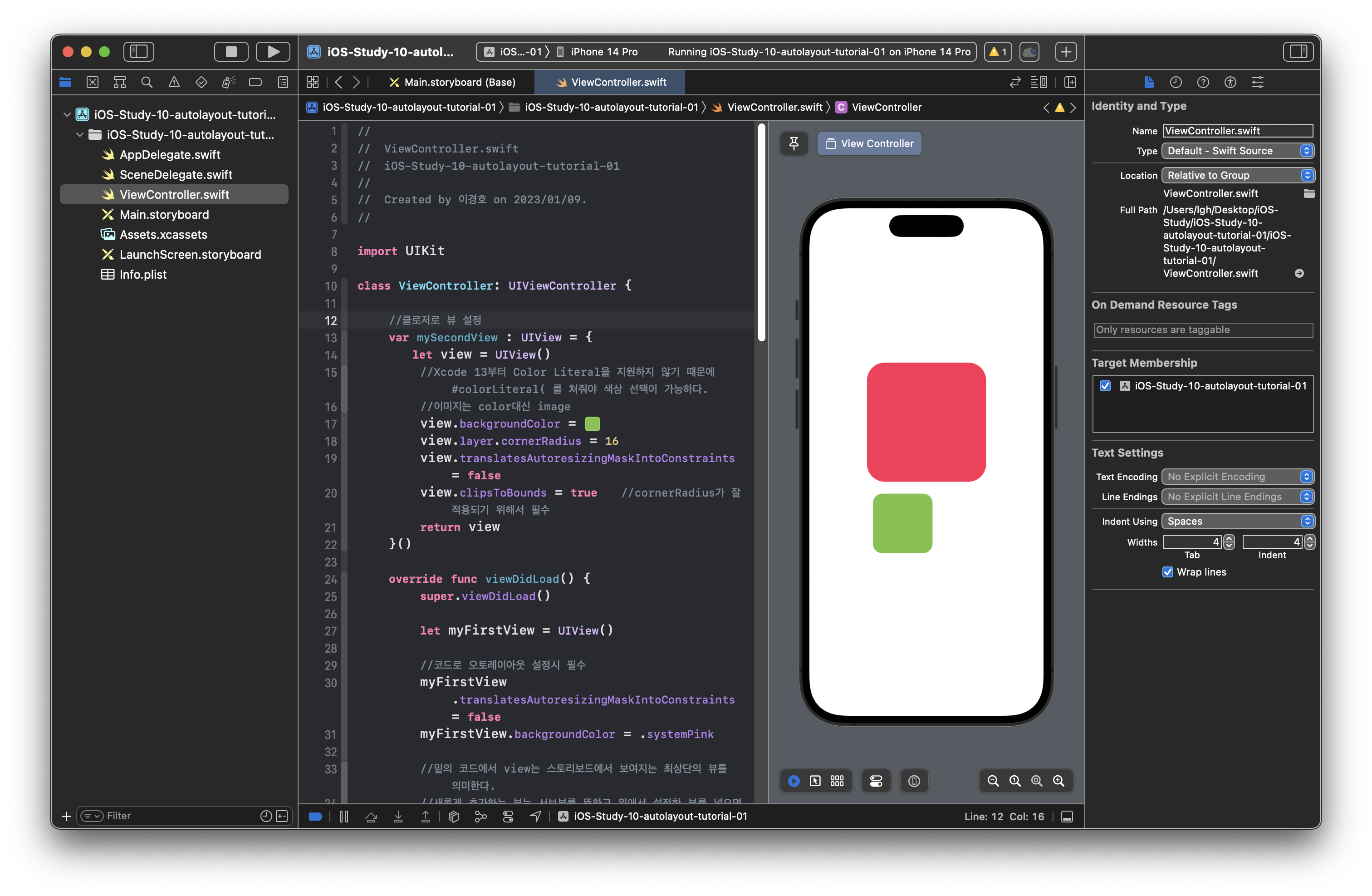Open the Issue navigator warning icon
This screenshot has width=1372, height=896.
point(174,83)
